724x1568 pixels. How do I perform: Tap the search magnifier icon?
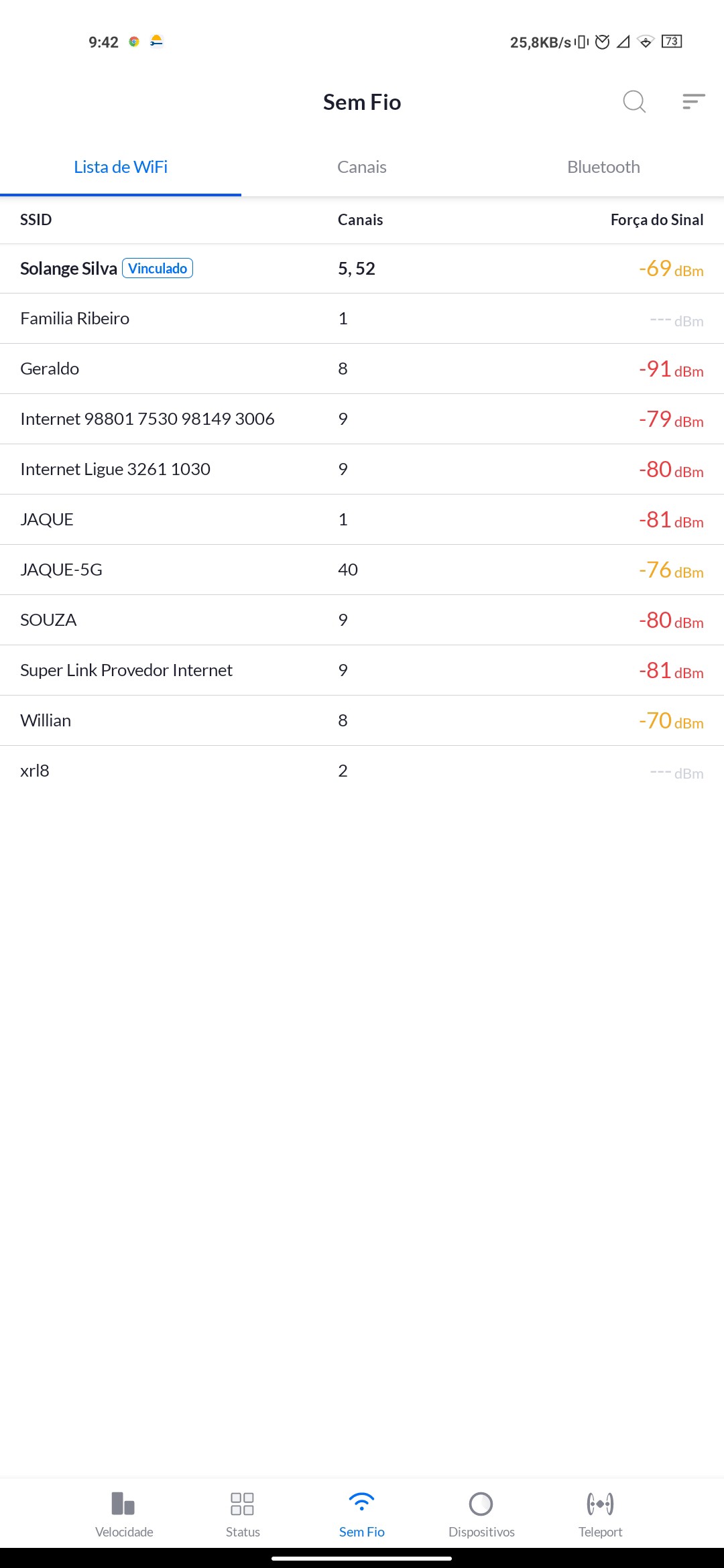tap(633, 102)
